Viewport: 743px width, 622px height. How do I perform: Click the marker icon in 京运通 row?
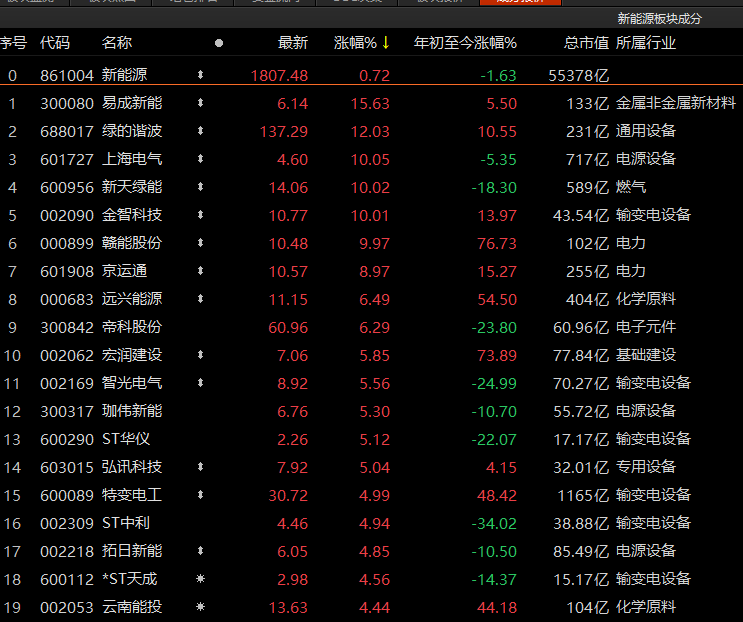(x=200, y=271)
